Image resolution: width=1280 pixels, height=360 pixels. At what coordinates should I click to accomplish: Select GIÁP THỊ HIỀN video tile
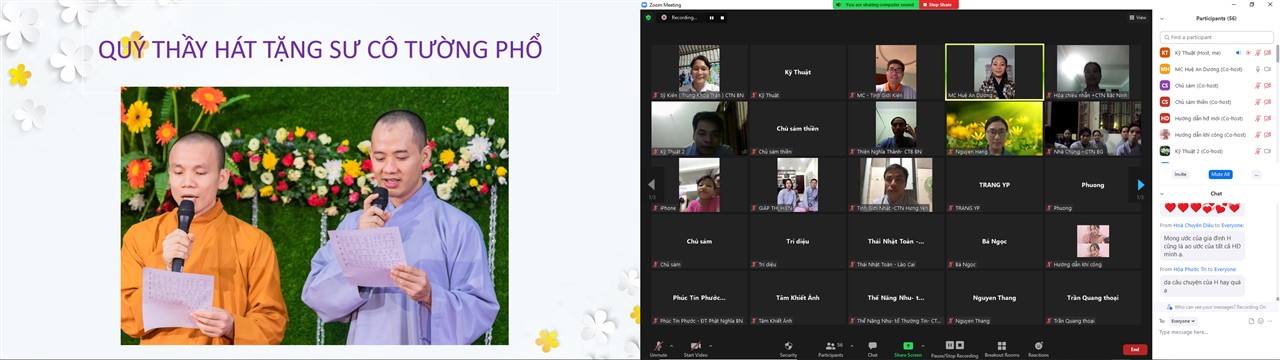[x=798, y=185]
